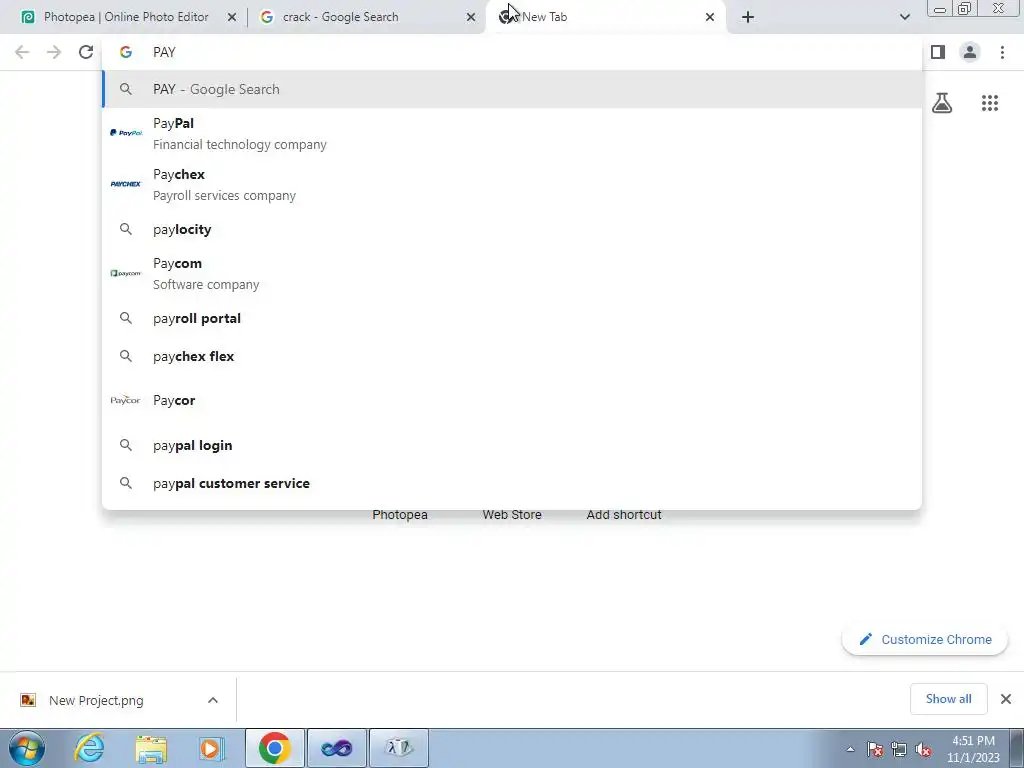Viewport: 1024px width, 768px height.
Task: Close the Photopea tab
Action: pos(232,18)
